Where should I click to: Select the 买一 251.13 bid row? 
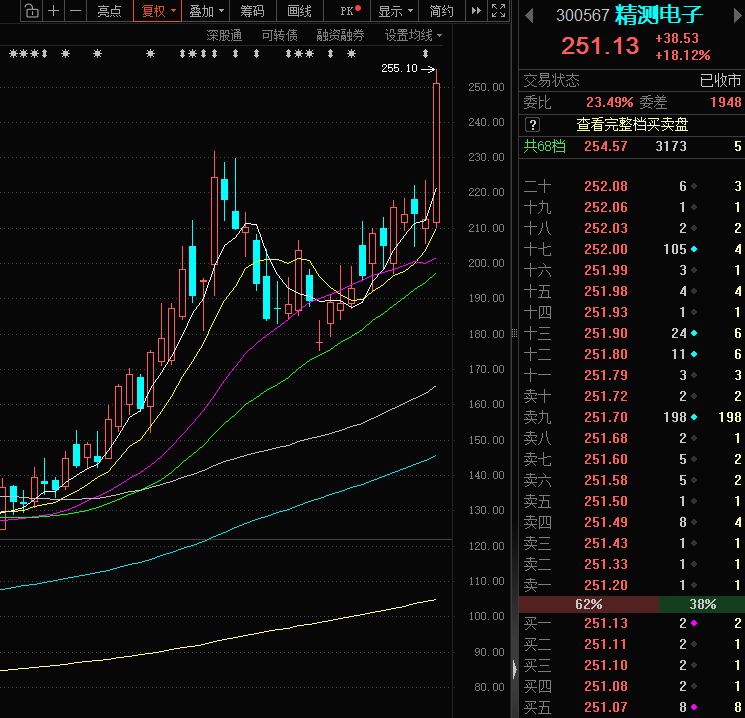[x=632, y=623]
